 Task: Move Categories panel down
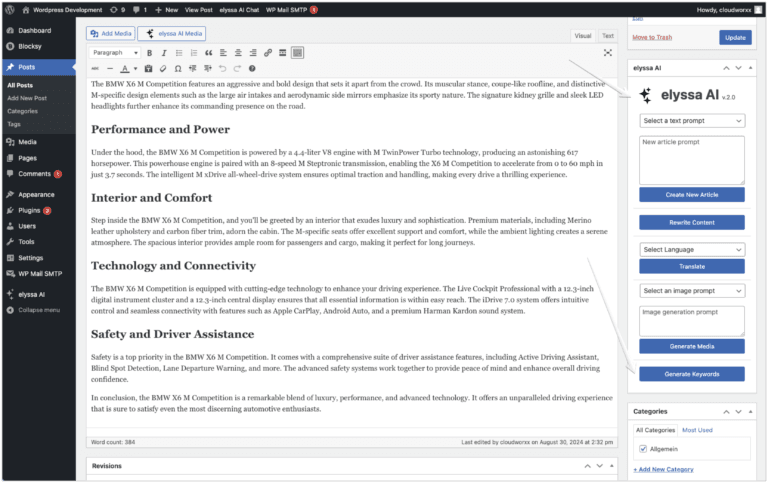(x=739, y=411)
